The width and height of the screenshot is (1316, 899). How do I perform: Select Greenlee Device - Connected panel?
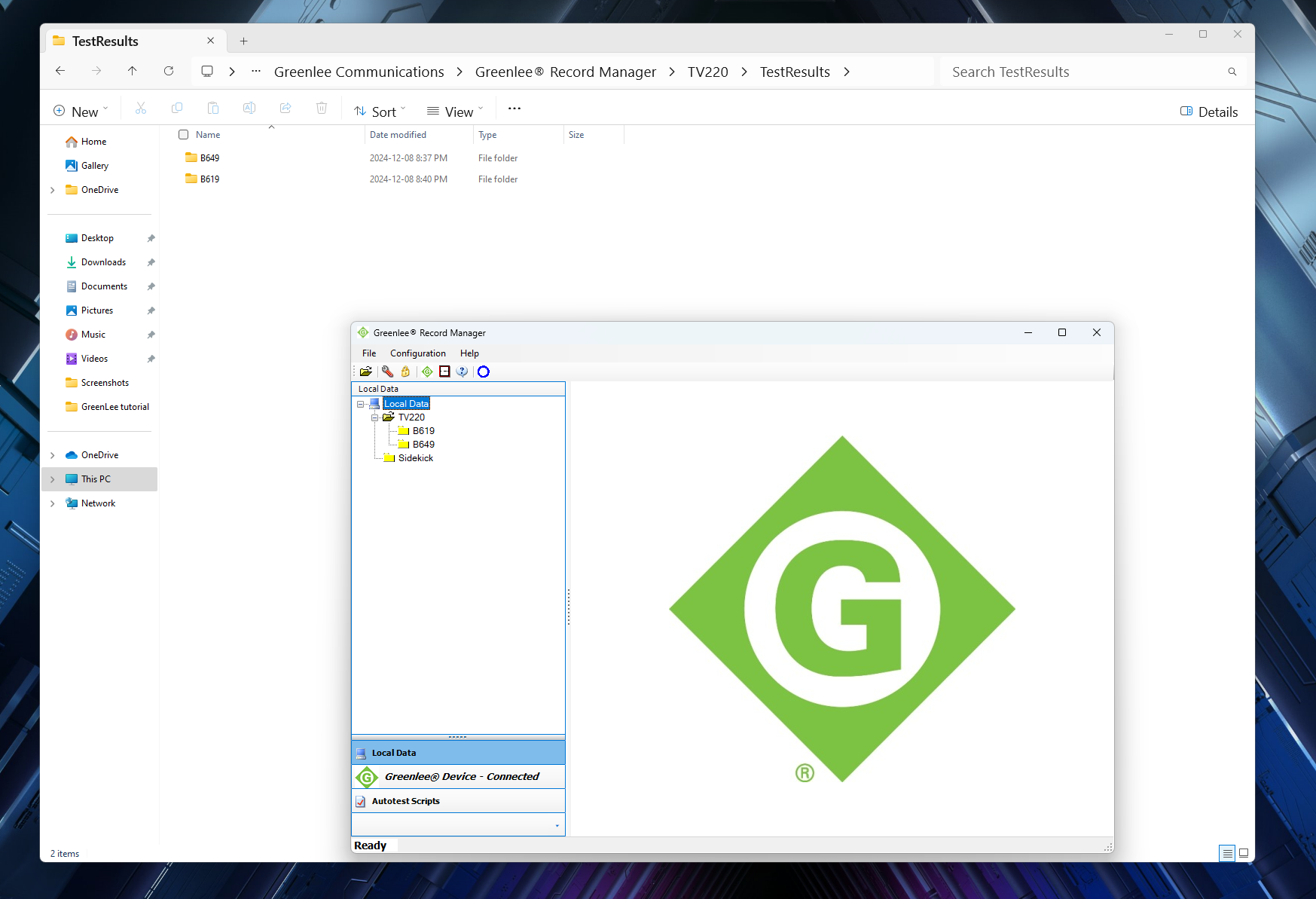tap(461, 777)
